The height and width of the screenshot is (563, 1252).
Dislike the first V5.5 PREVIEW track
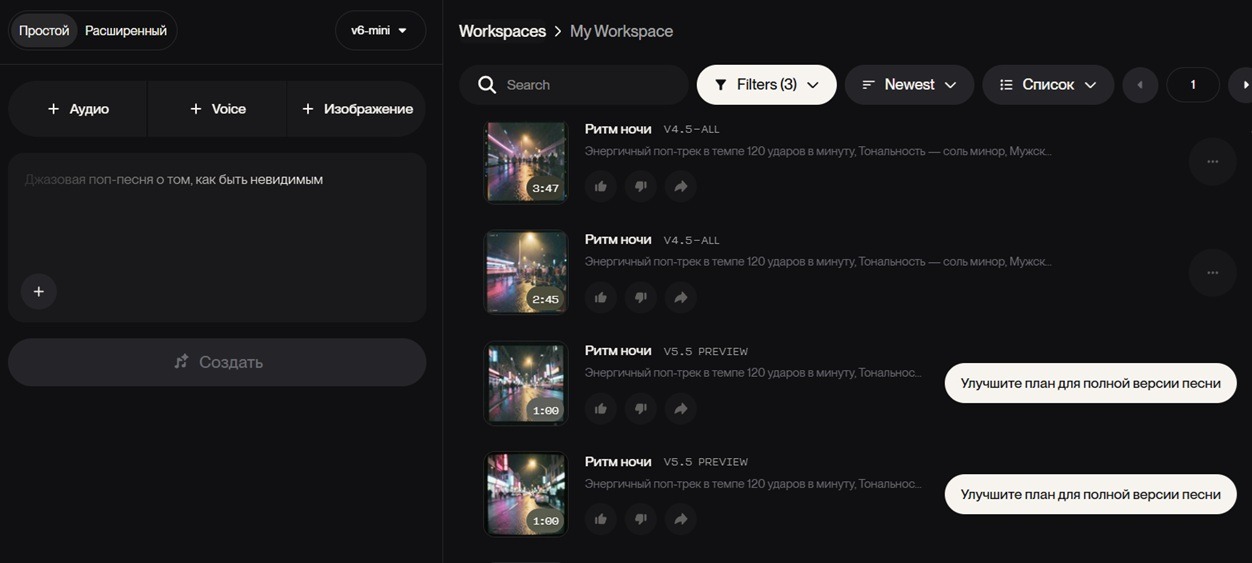[x=641, y=408]
